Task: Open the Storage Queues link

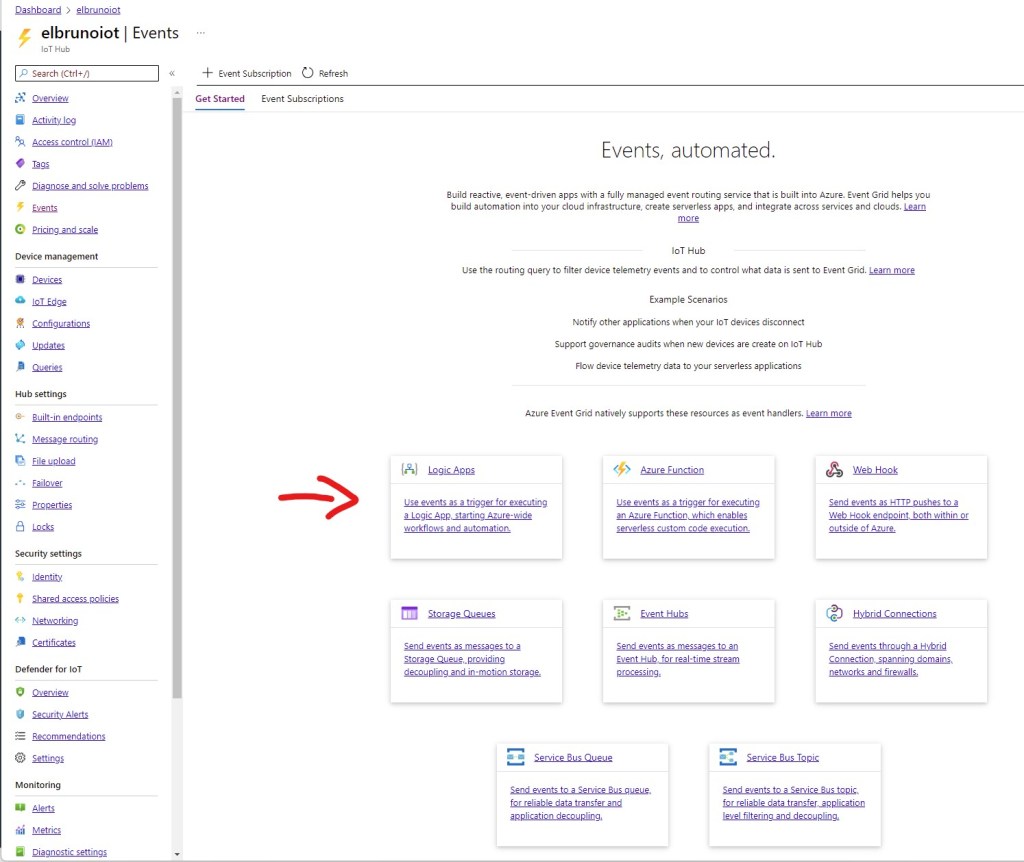Action: [x=462, y=613]
